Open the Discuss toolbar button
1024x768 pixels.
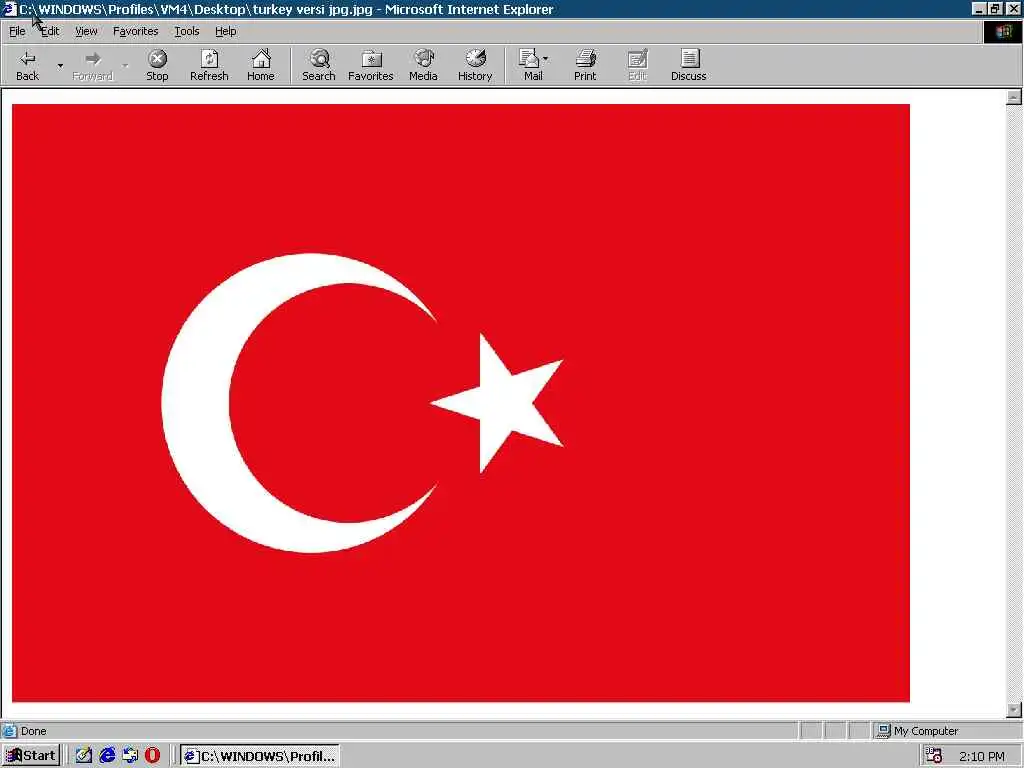pos(688,65)
